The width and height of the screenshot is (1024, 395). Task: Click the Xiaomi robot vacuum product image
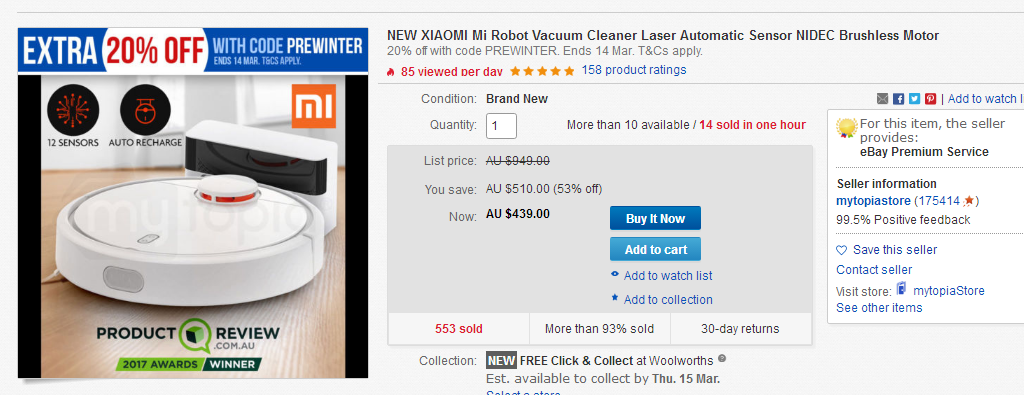[x=193, y=202]
